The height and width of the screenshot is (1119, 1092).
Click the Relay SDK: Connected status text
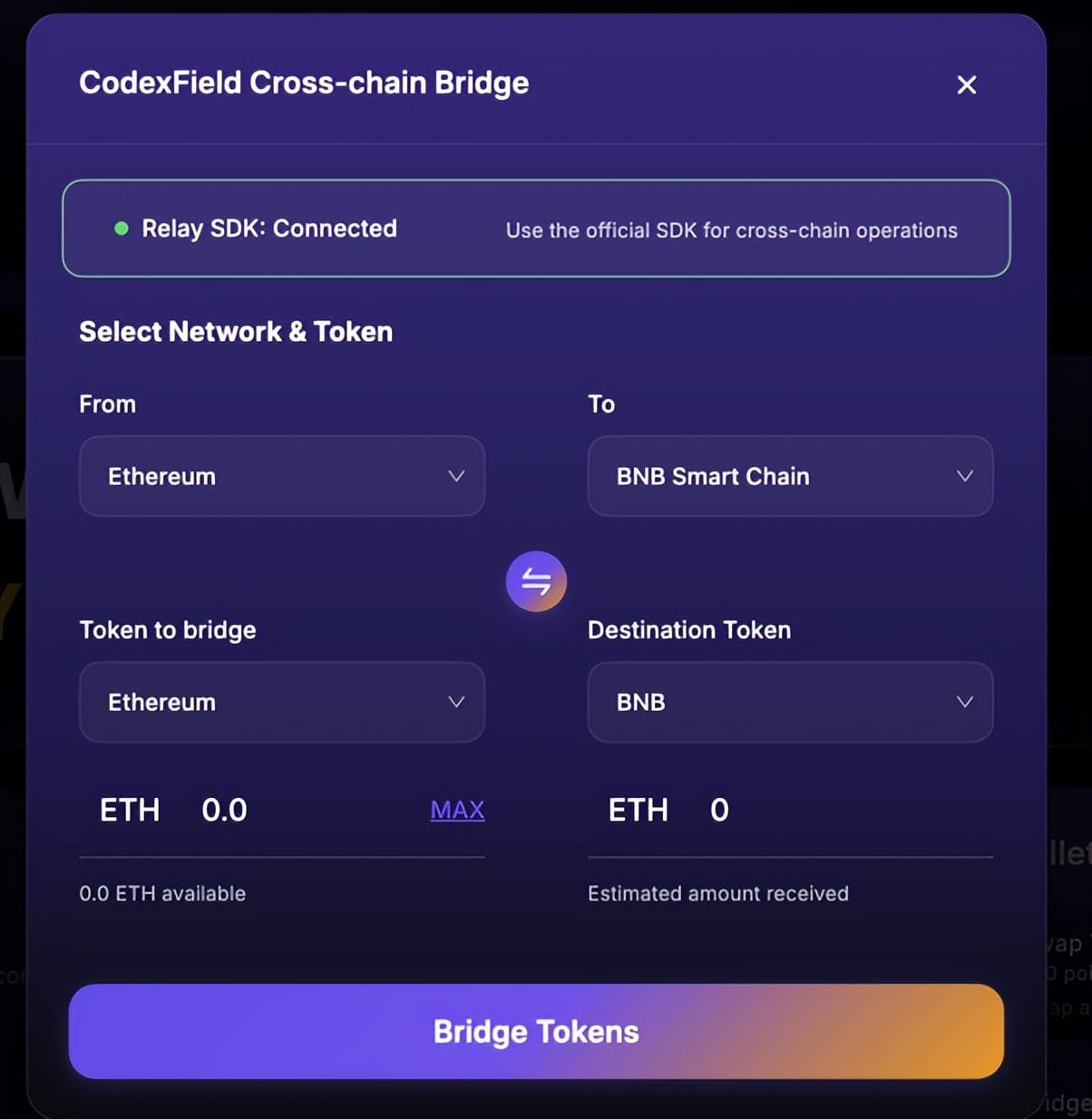(268, 229)
